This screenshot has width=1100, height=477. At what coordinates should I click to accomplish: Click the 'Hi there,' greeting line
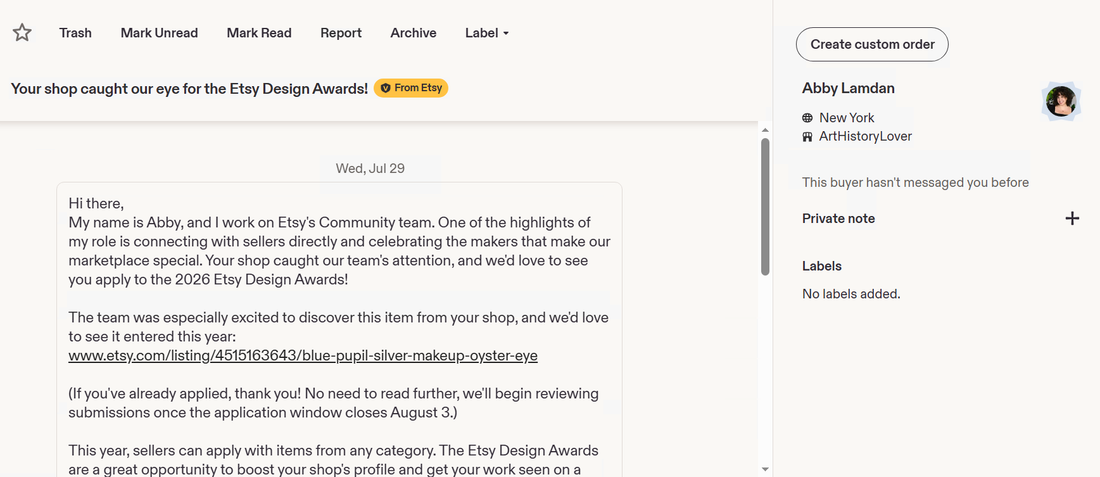click(96, 203)
